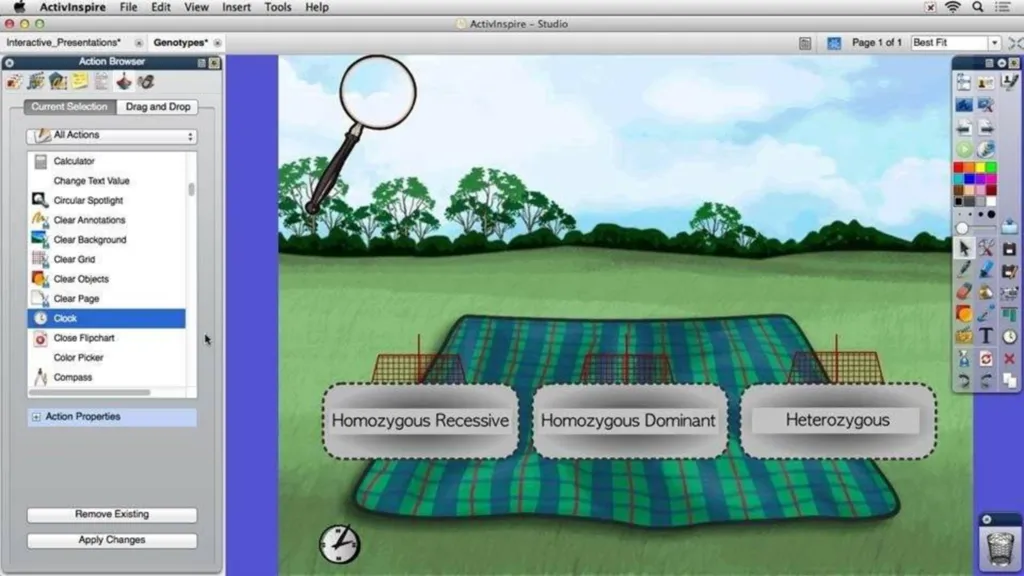Pick the red color swatch in palette
This screenshot has height=576, width=1024.
[958, 168]
